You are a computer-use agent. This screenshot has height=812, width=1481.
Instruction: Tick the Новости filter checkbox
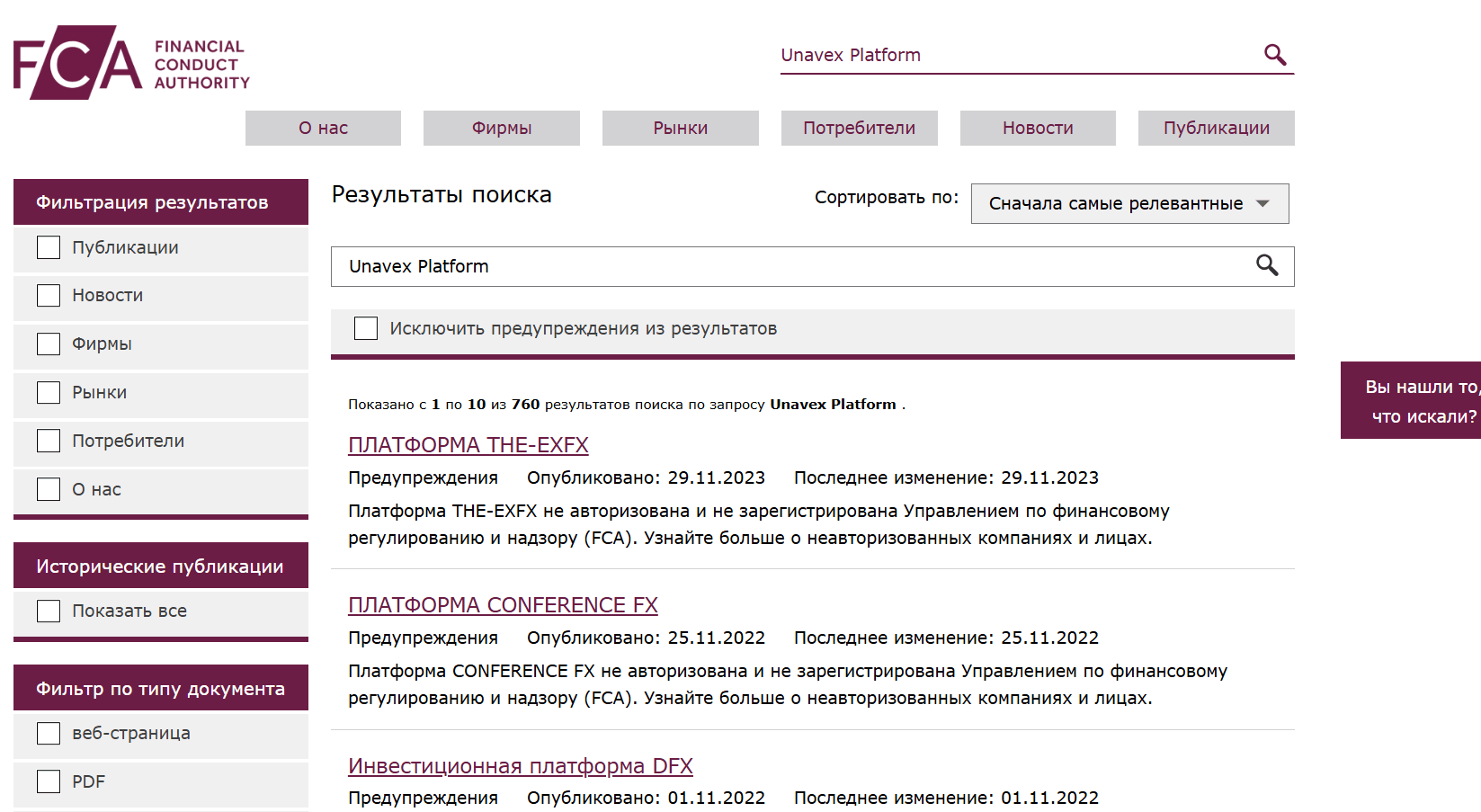point(49,295)
